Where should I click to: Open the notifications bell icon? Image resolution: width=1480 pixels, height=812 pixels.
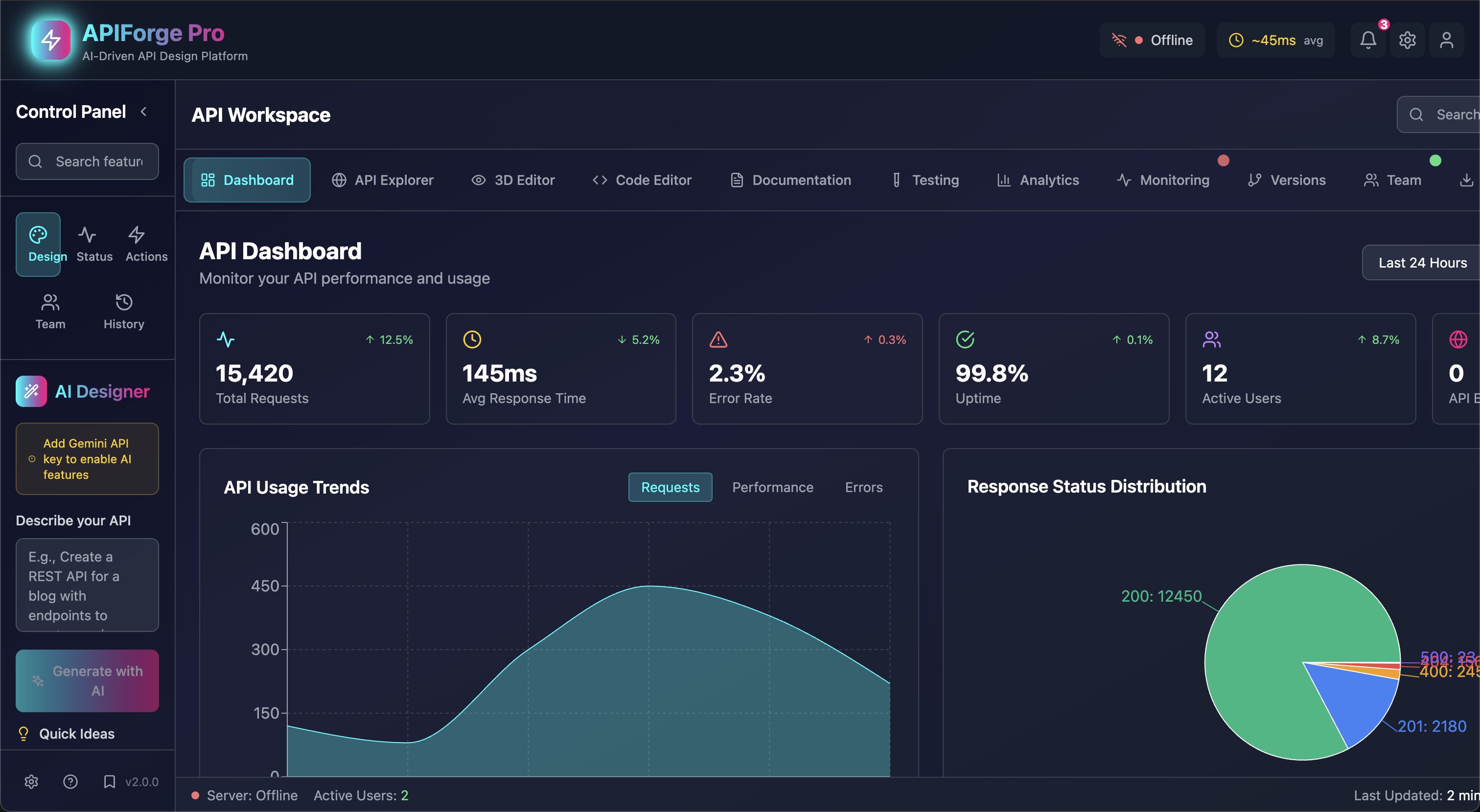pyautogui.click(x=1368, y=40)
